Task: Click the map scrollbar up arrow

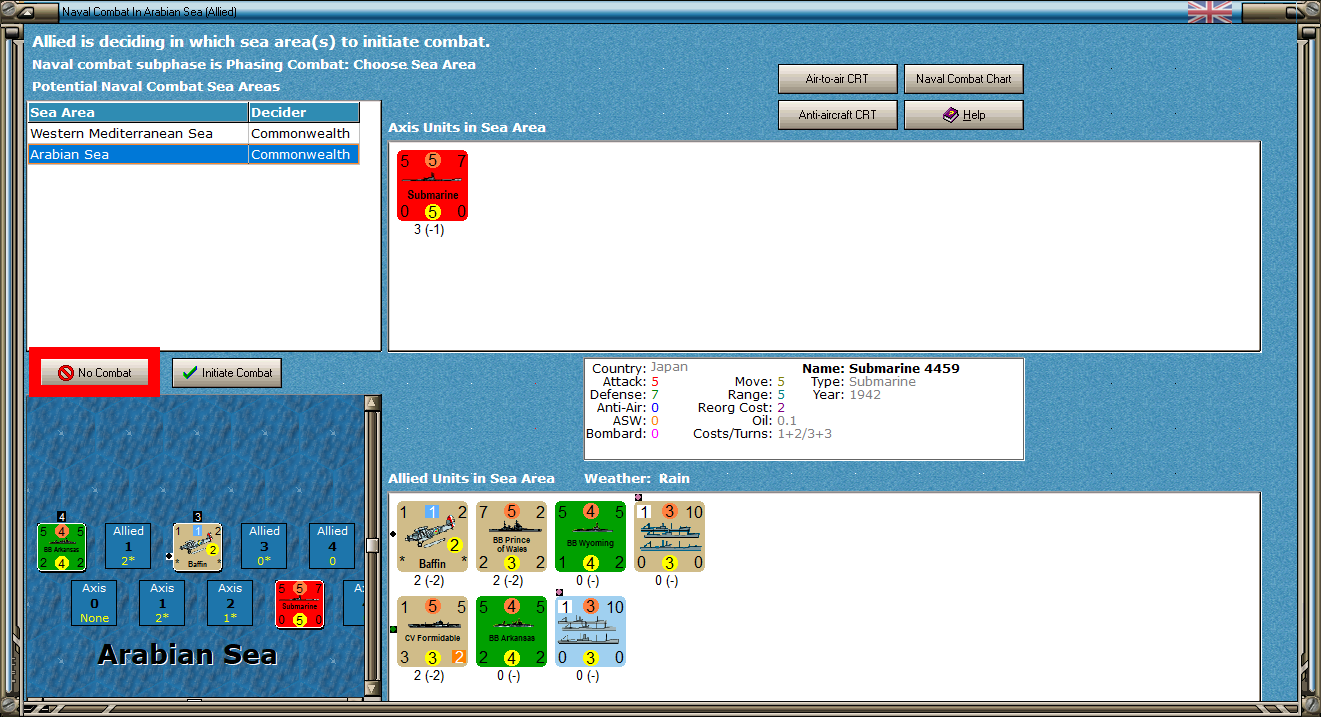Action: [x=372, y=403]
